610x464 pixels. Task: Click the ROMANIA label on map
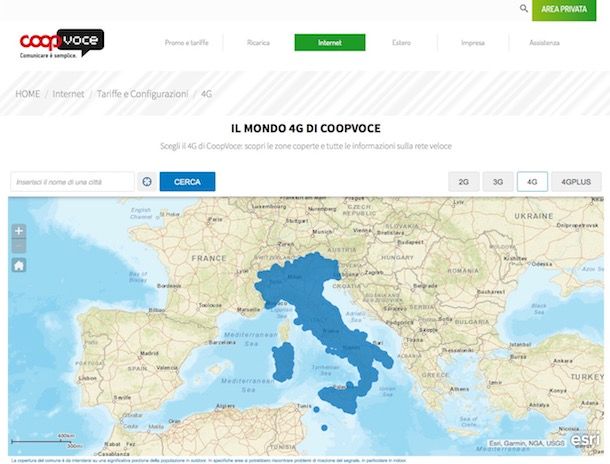coord(463,271)
